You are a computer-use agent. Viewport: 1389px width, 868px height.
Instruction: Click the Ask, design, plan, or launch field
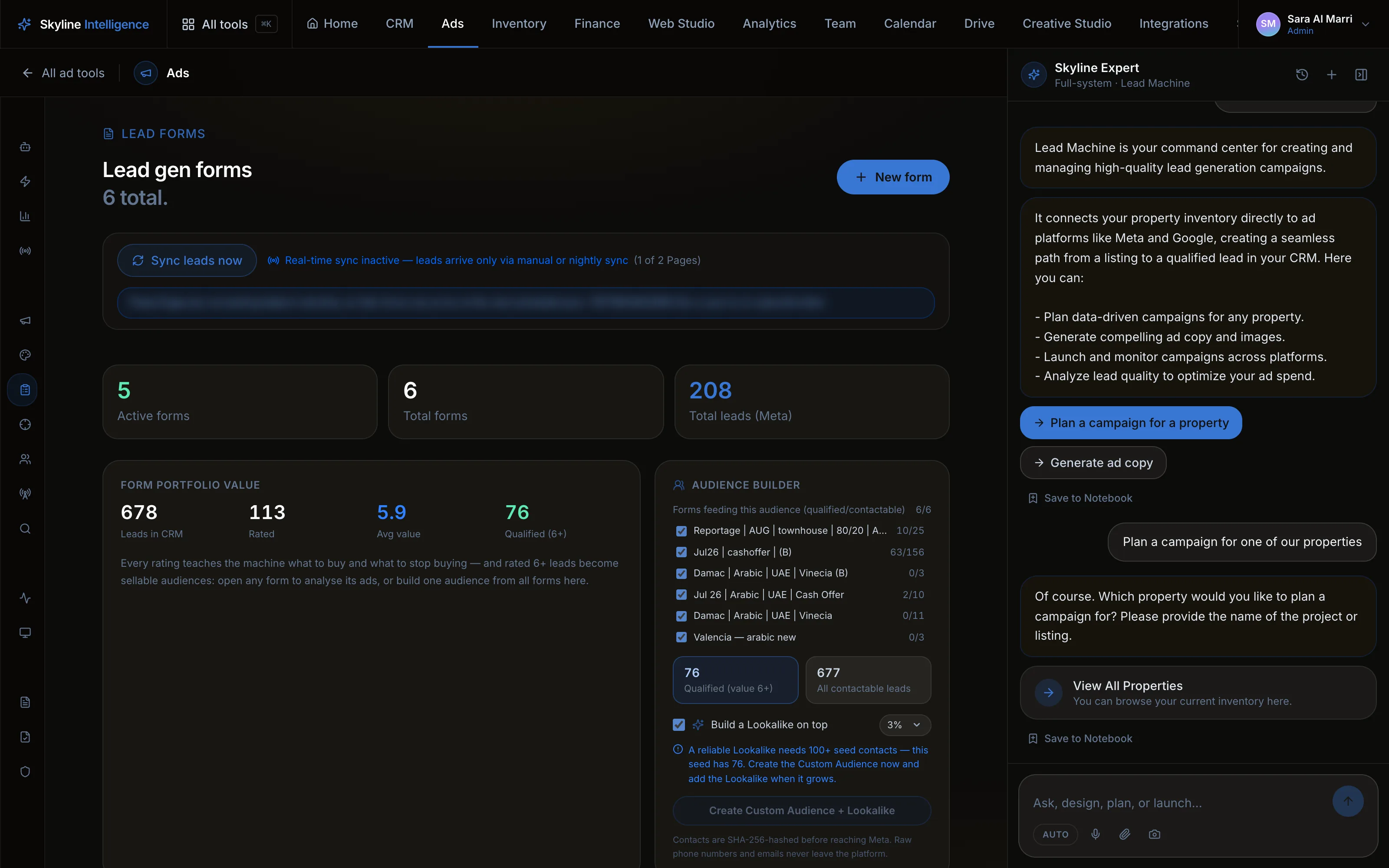[x=1177, y=803]
